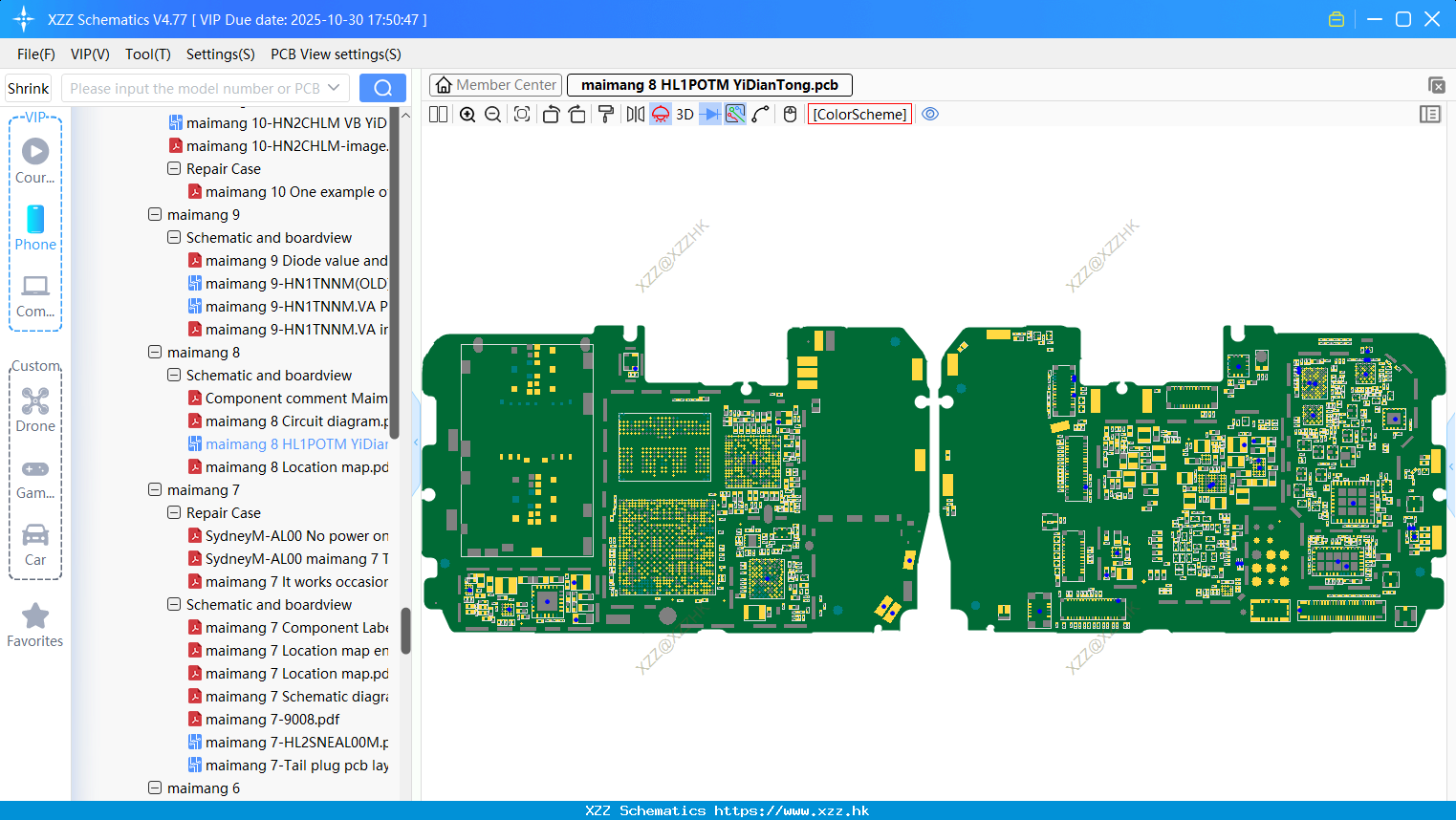Switch to 3D board view
This screenshot has height=820, width=1456.
685,115
